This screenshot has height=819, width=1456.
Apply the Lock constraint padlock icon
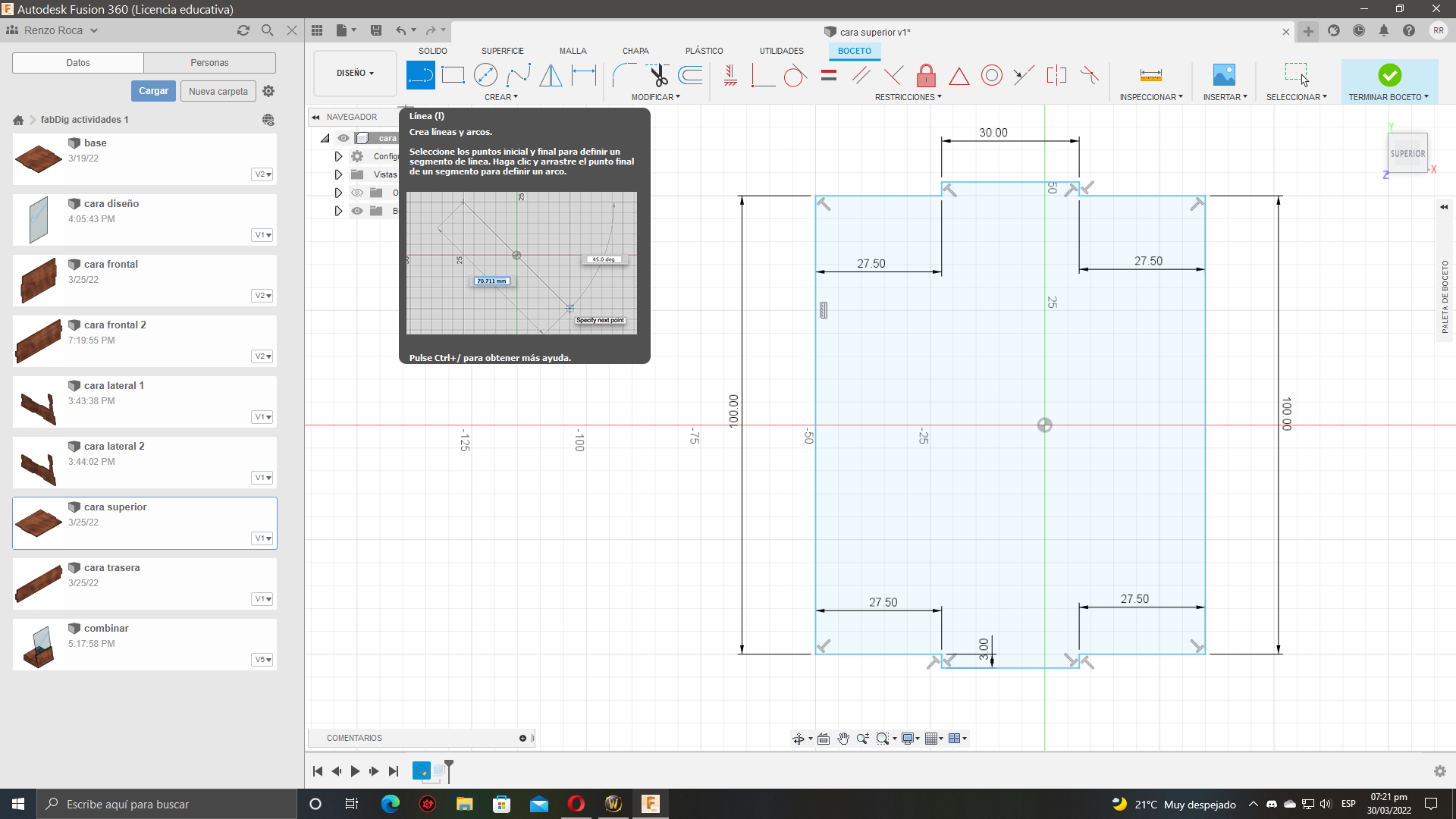(x=926, y=75)
